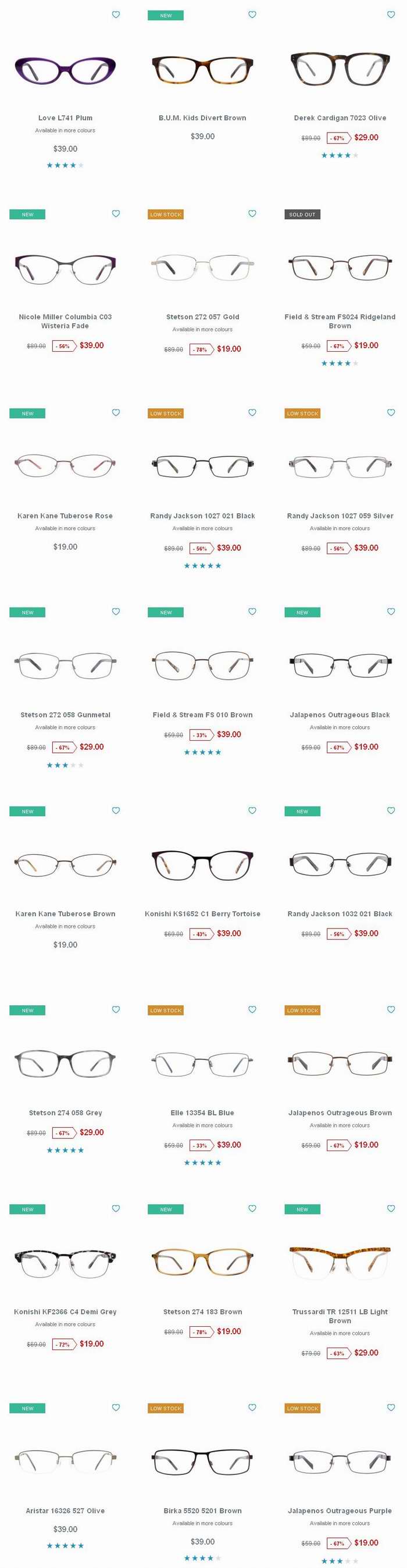Open Jalapenos Outrageous Purple product link
Viewport: 407px width, 1568px height.
pos(340,1512)
